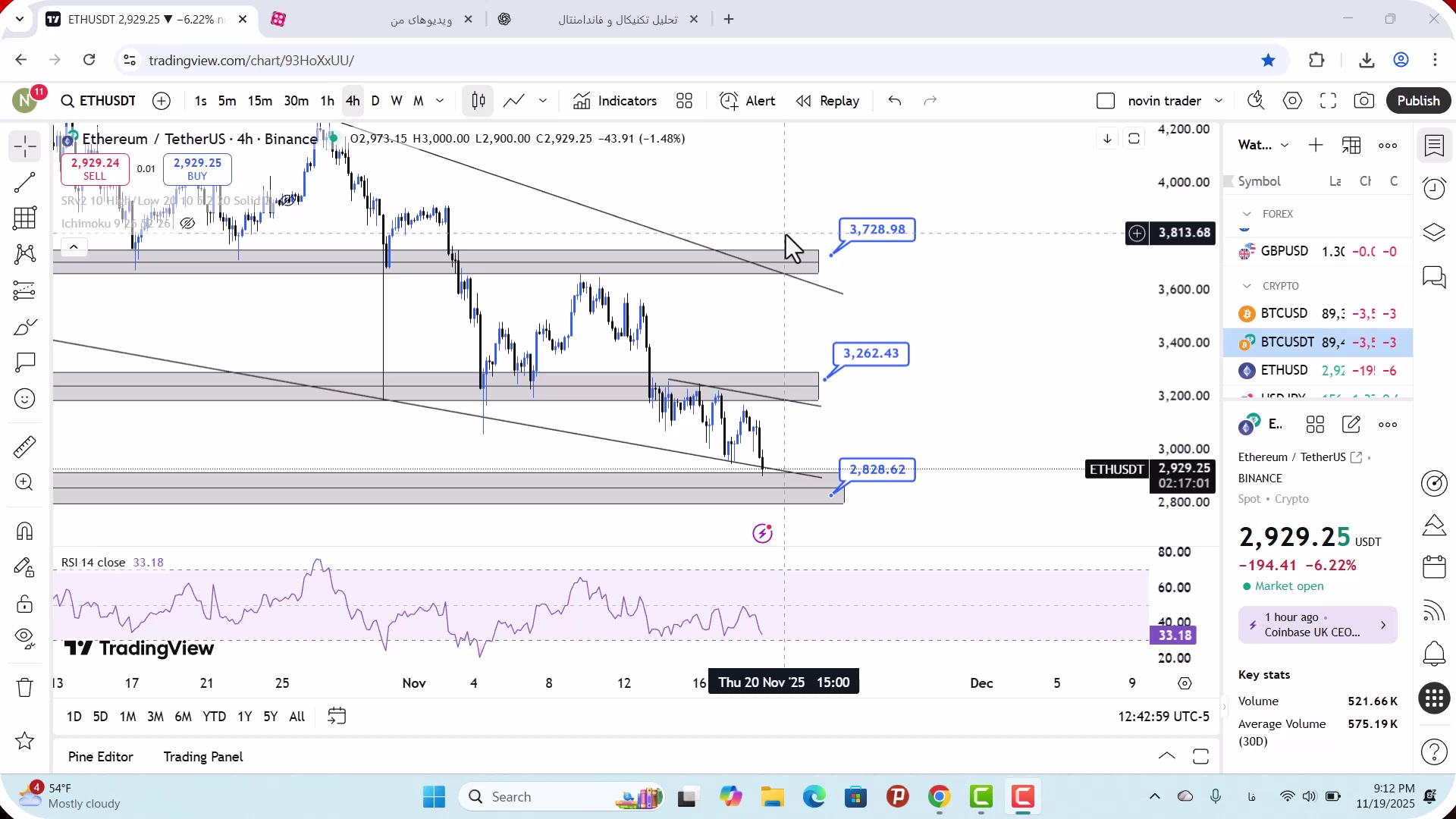Collapse the indicator legend chevron

(x=74, y=246)
